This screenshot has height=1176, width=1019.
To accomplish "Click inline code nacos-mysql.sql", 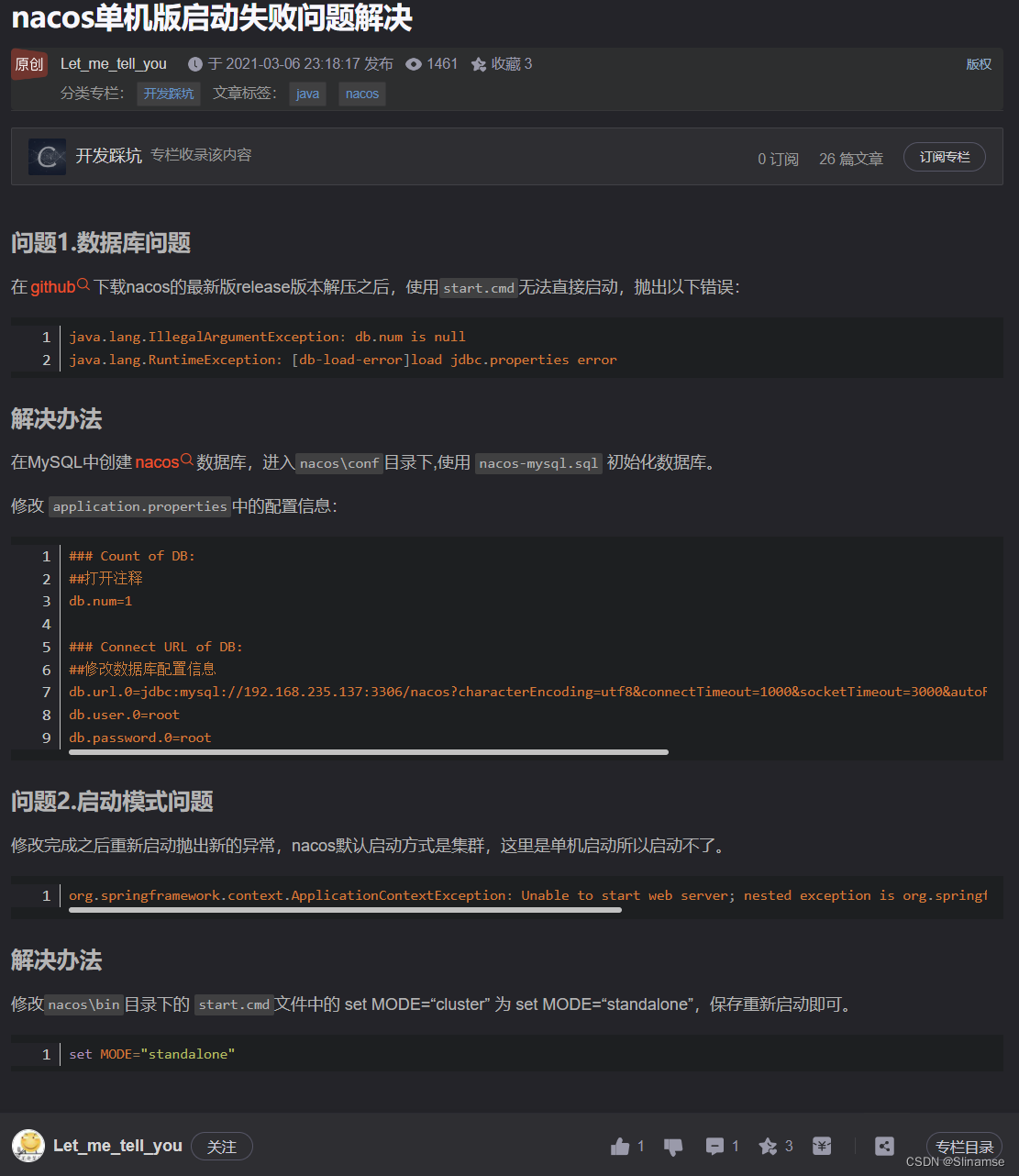I will 539,463.
